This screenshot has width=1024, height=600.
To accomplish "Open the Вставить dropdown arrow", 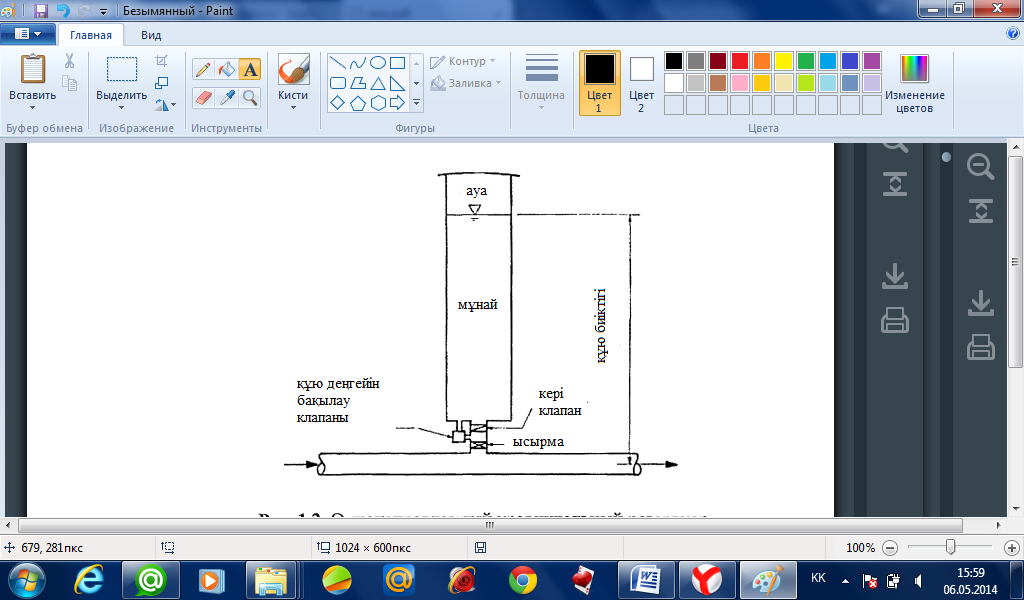I will pyautogui.click(x=32, y=108).
